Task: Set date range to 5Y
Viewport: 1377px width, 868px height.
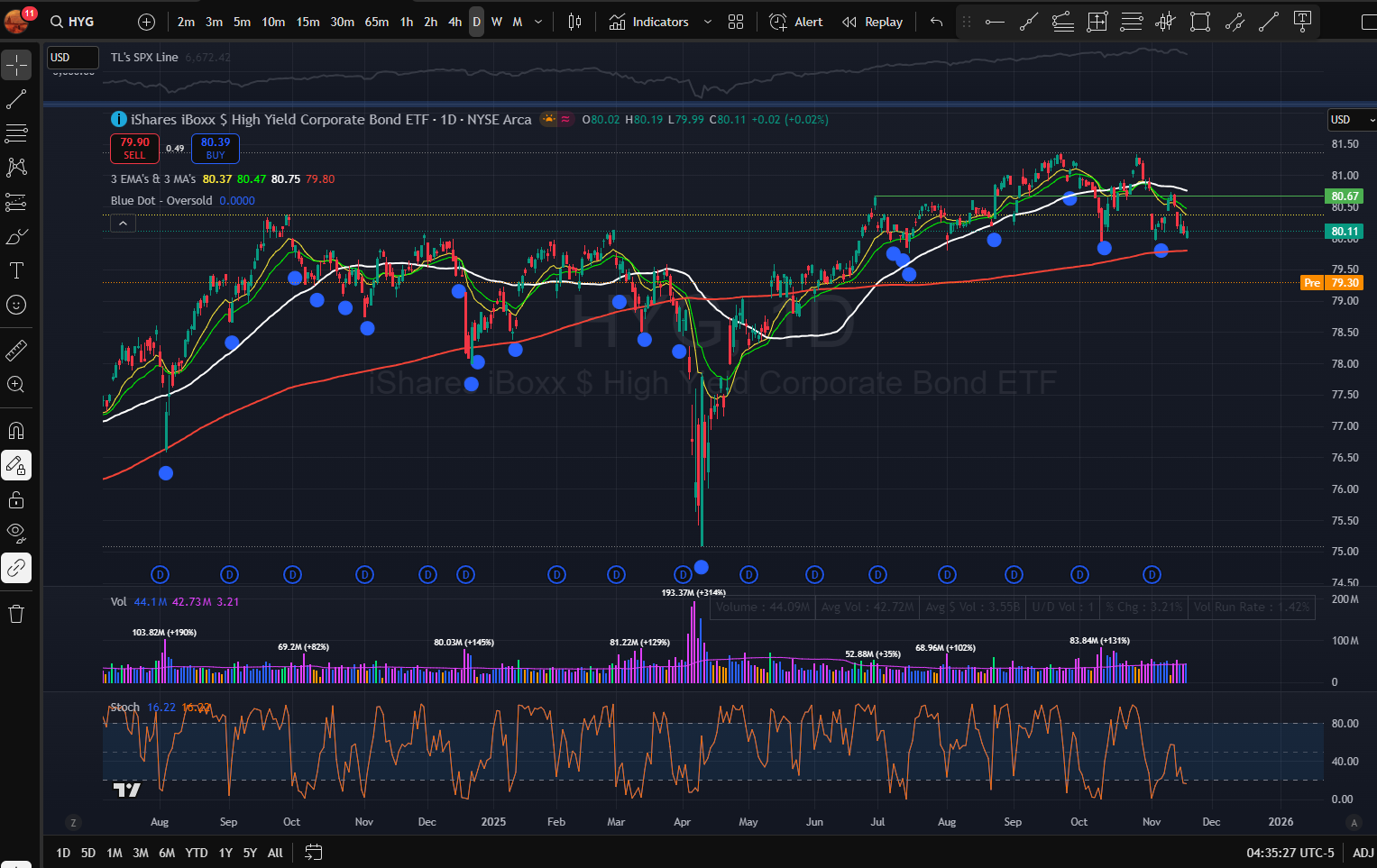Action: point(250,853)
